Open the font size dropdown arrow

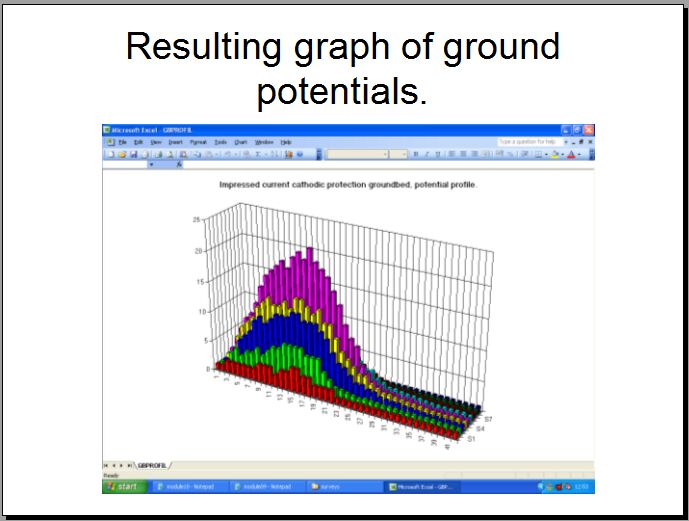(404, 154)
